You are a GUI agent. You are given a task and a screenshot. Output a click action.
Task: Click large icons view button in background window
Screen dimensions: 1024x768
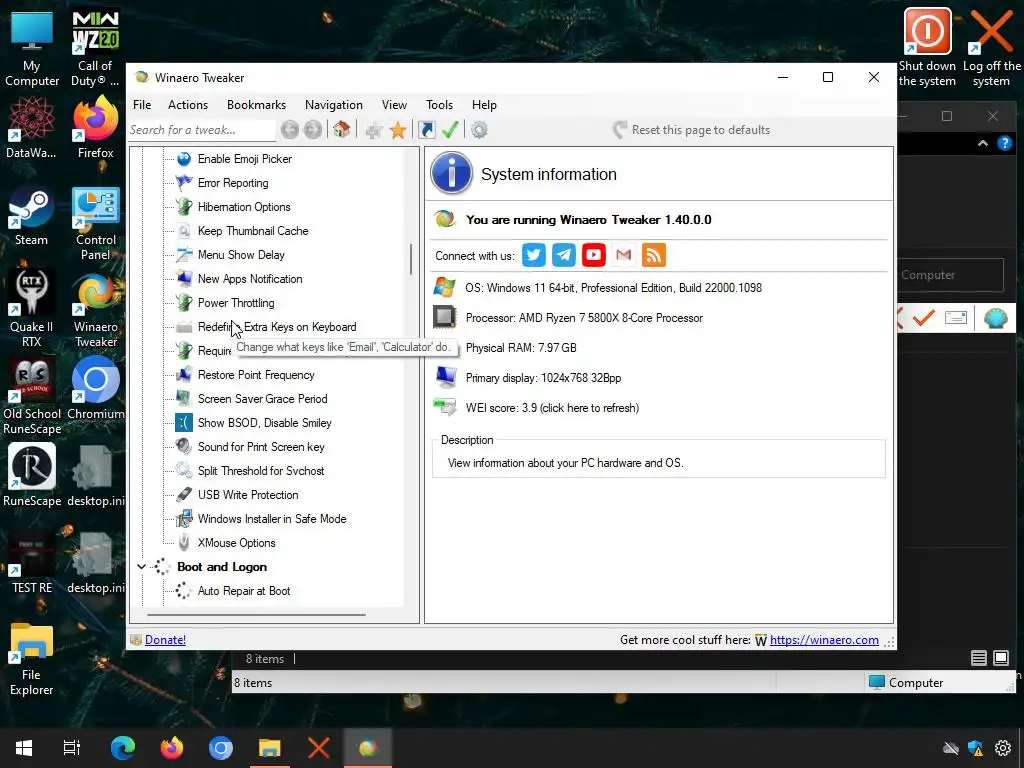coord(1000,658)
